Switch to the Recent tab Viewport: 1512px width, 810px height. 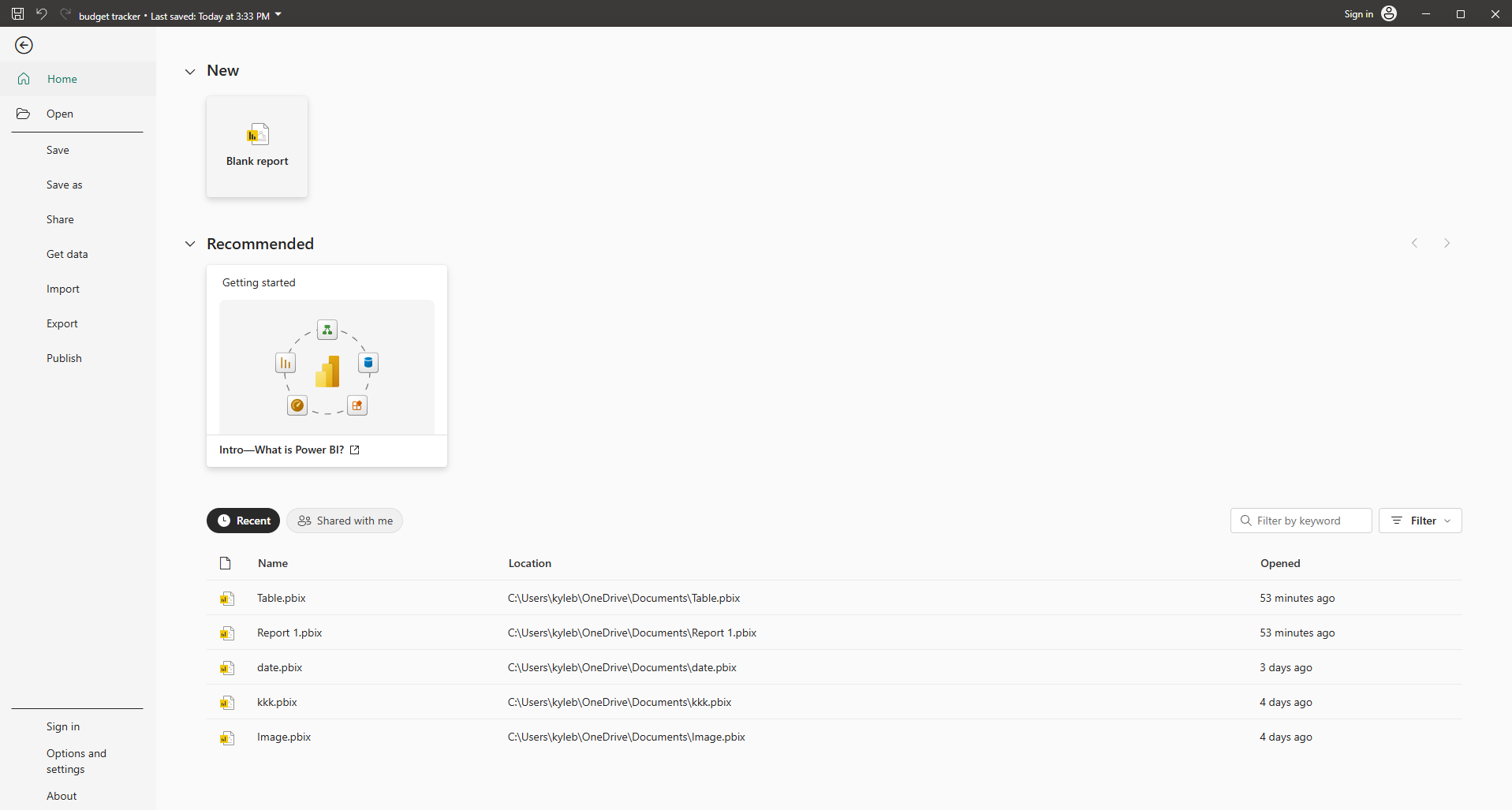coord(243,521)
